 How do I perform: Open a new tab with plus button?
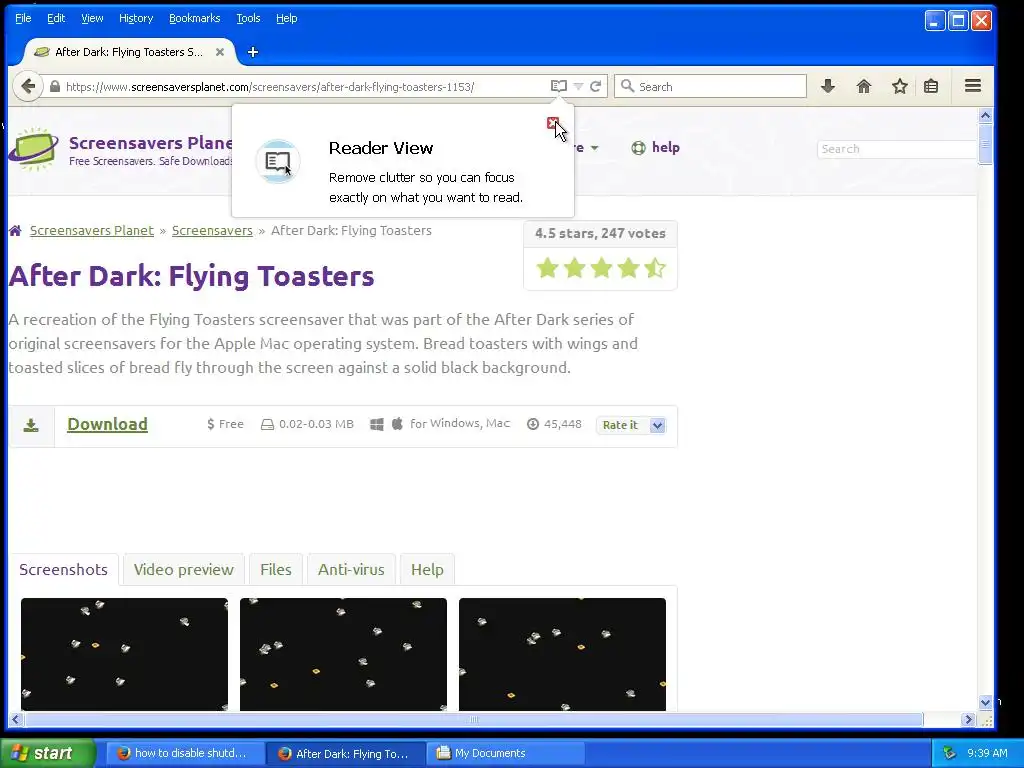(x=253, y=52)
